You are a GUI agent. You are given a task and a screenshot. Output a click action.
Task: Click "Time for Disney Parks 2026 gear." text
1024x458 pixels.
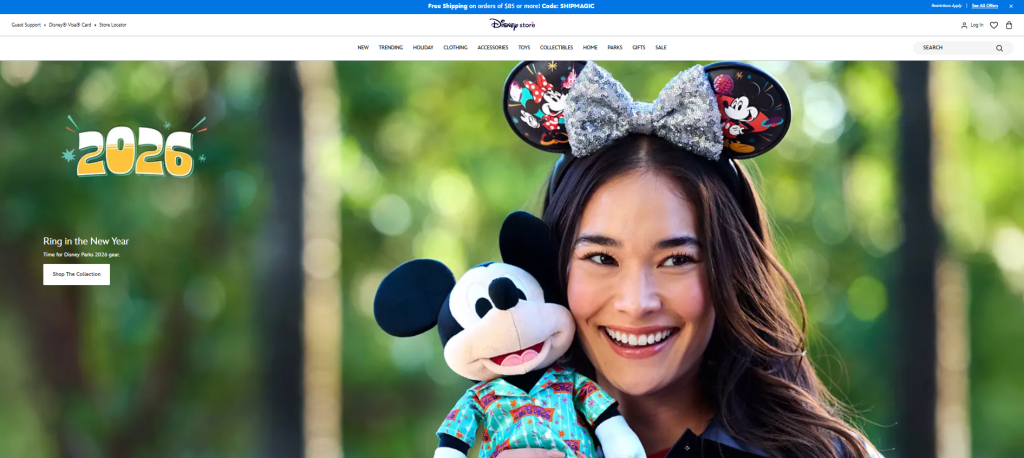click(x=82, y=255)
